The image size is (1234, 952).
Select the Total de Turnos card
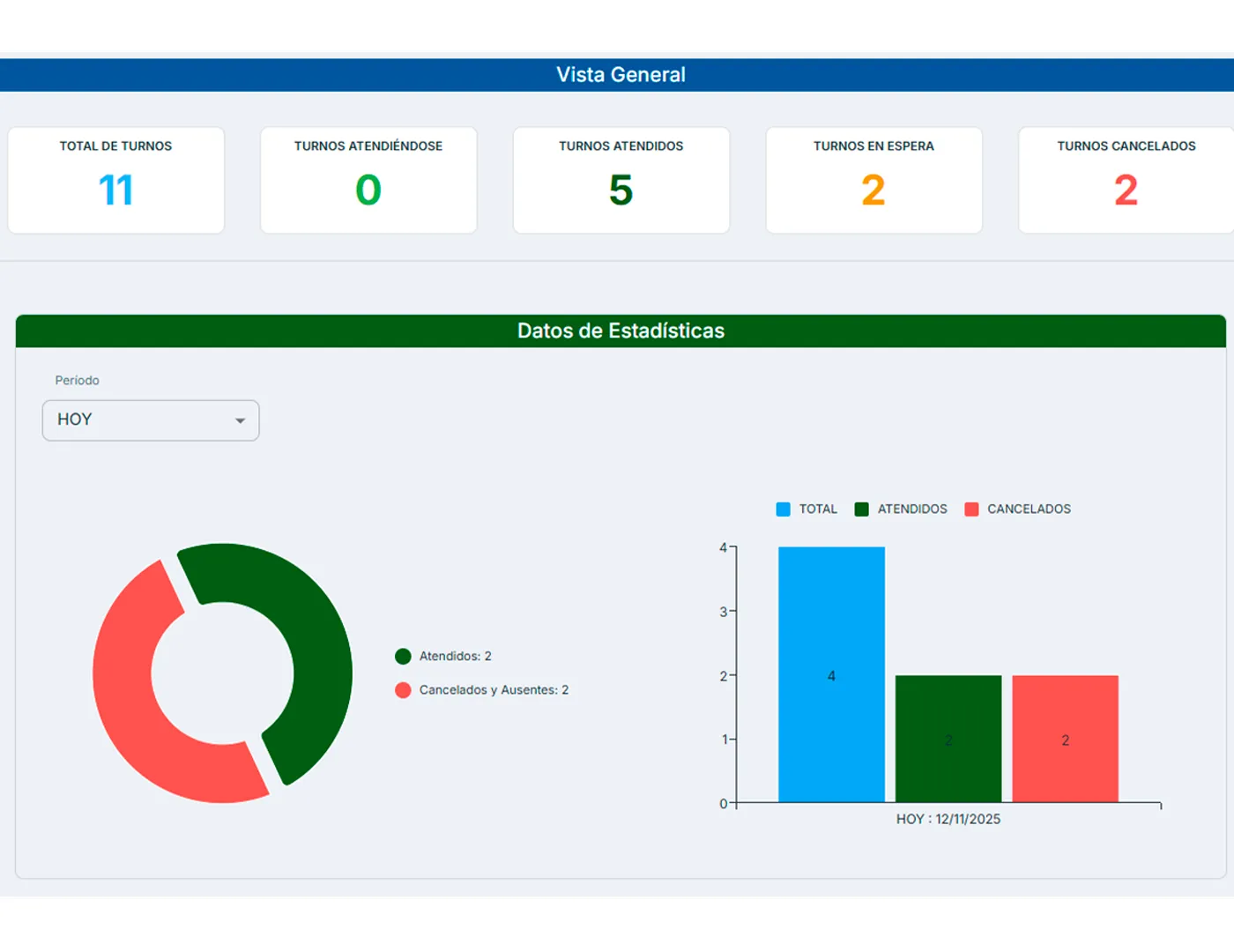click(x=116, y=181)
